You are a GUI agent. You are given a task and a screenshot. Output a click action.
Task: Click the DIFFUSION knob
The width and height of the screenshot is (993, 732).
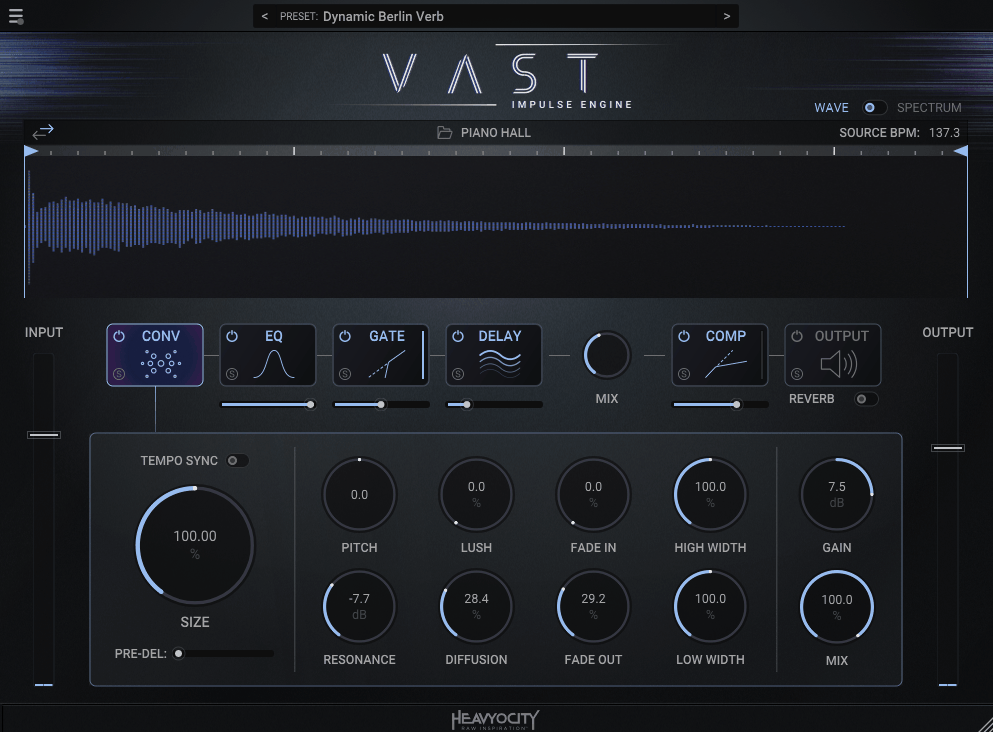[x=476, y=607]
